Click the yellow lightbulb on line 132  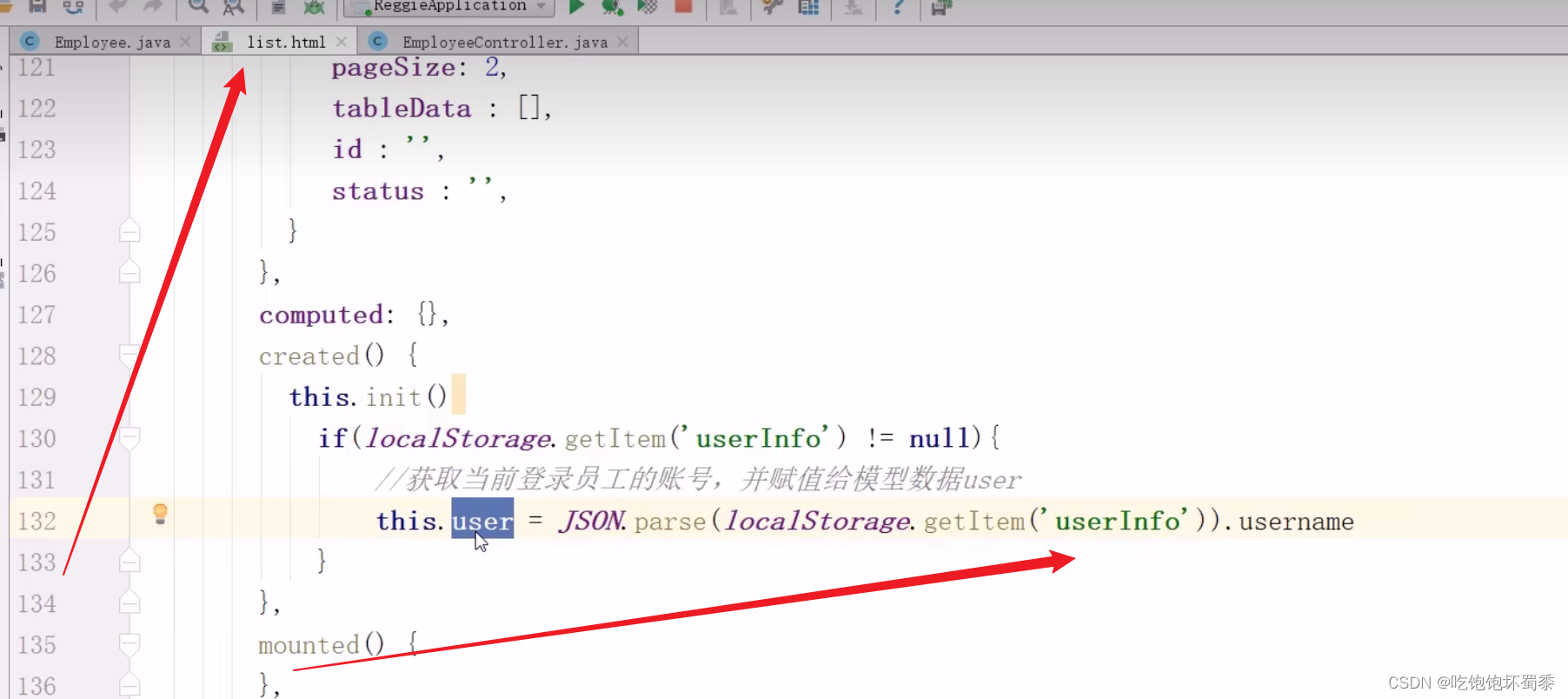[x=160, y=514]
